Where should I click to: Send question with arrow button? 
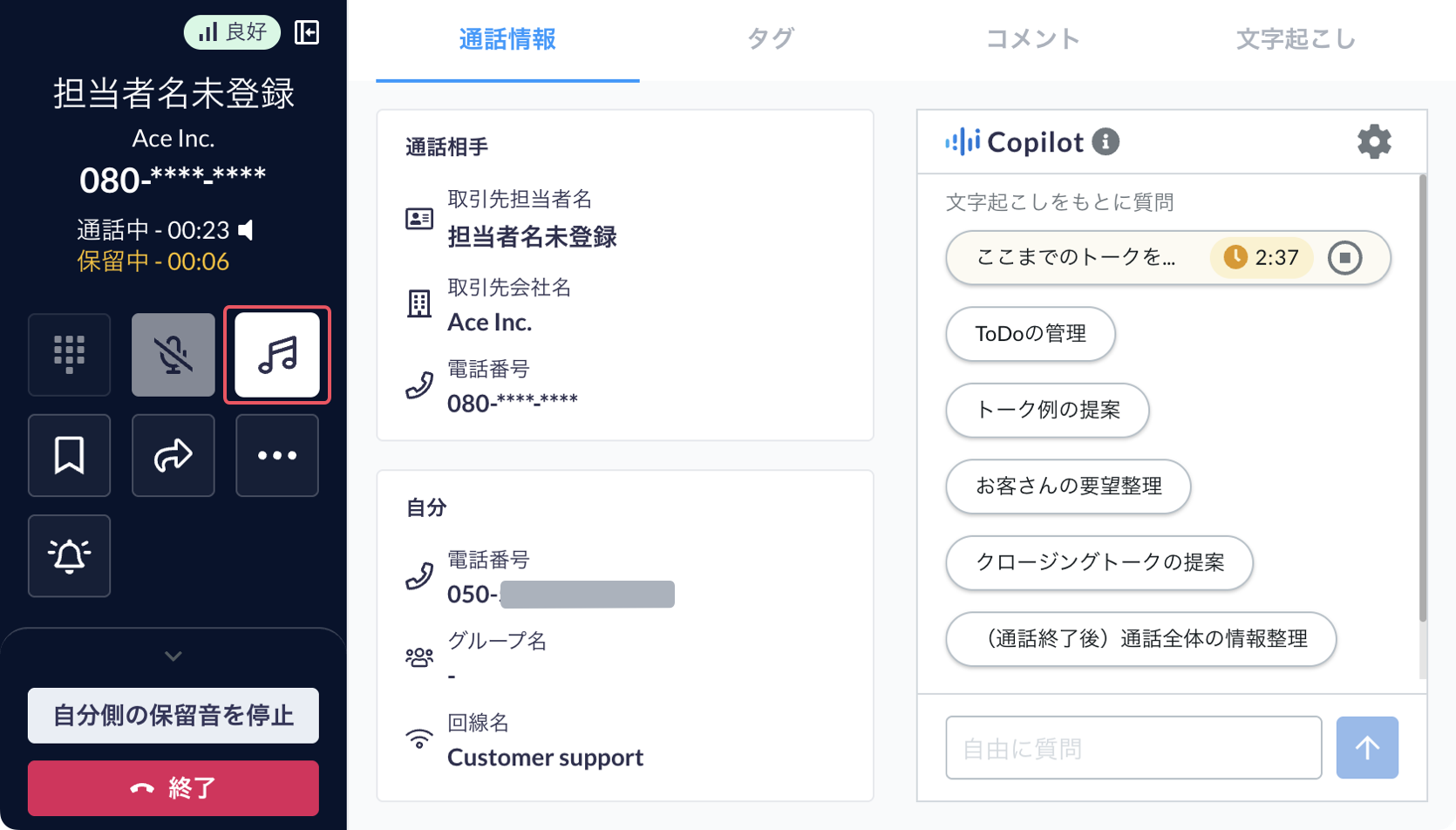click(x=1367, y=748)
